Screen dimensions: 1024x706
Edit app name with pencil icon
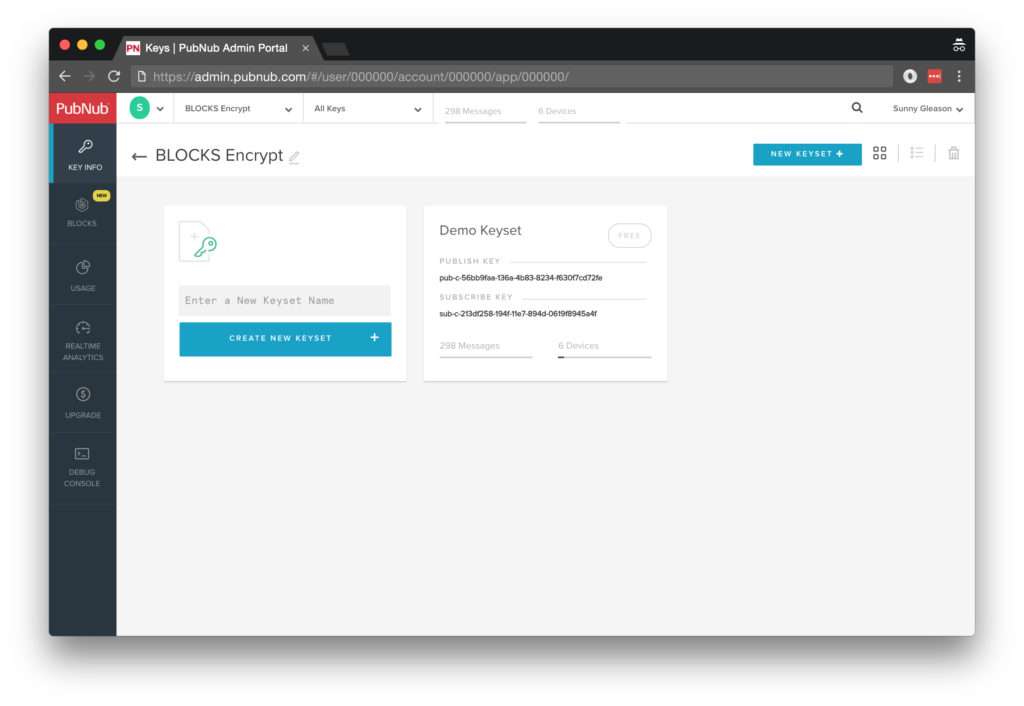(294, 157)
